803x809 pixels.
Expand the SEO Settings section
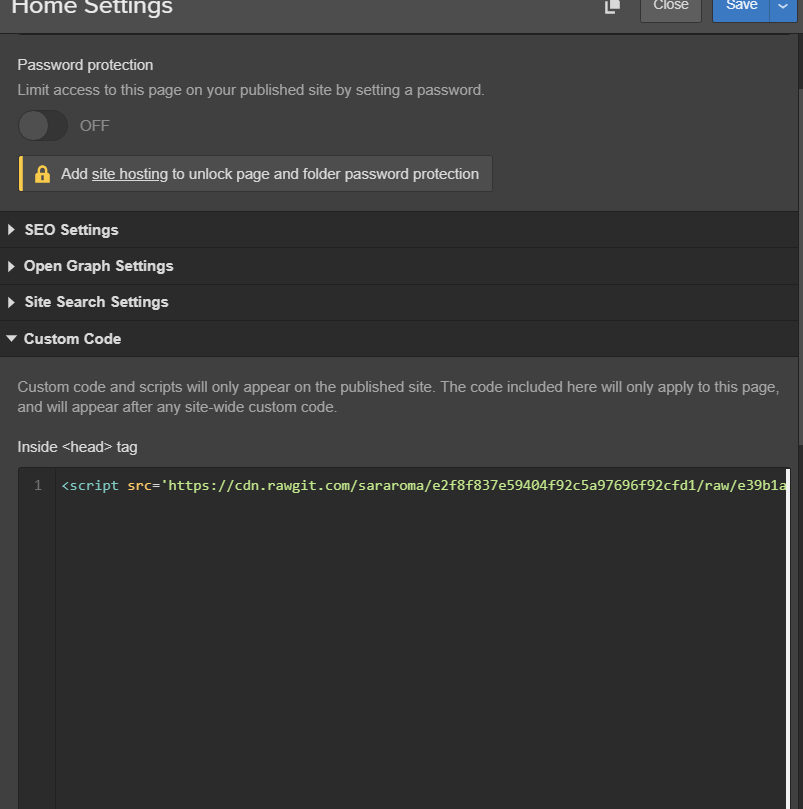pyautogui.click(x=399, y=230)
